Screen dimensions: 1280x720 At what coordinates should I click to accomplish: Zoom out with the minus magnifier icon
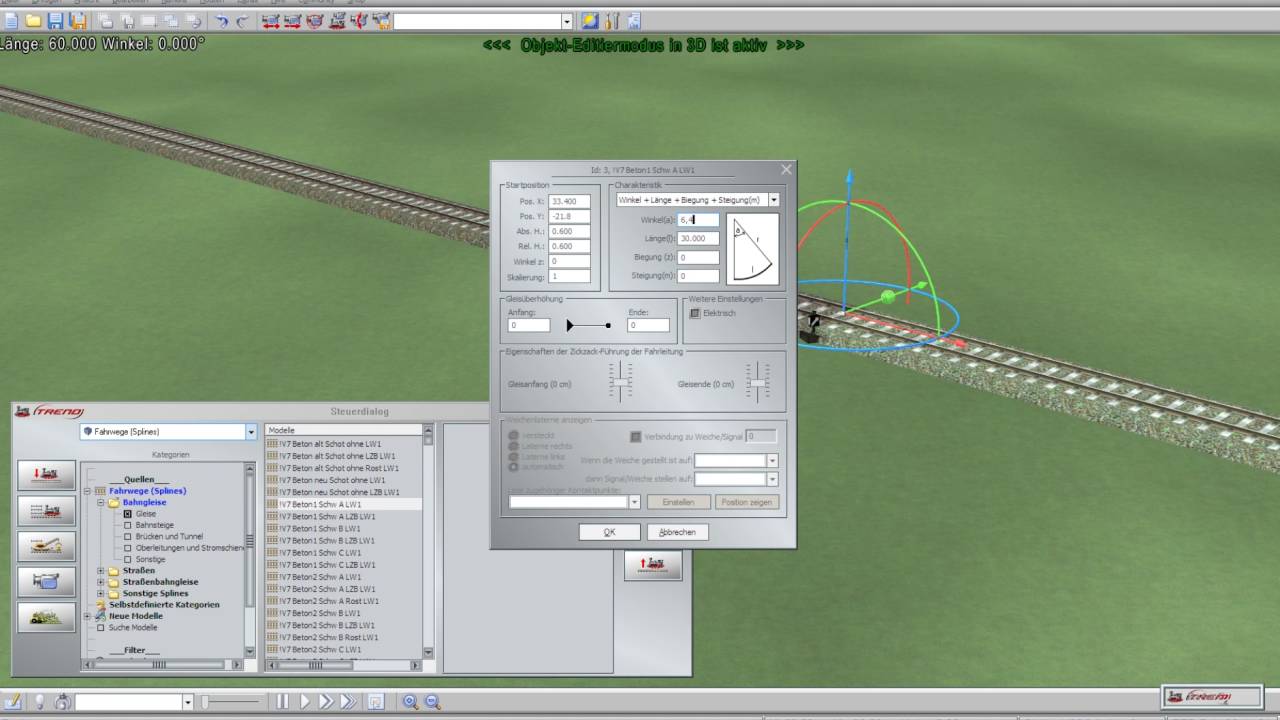pos(432,702)
